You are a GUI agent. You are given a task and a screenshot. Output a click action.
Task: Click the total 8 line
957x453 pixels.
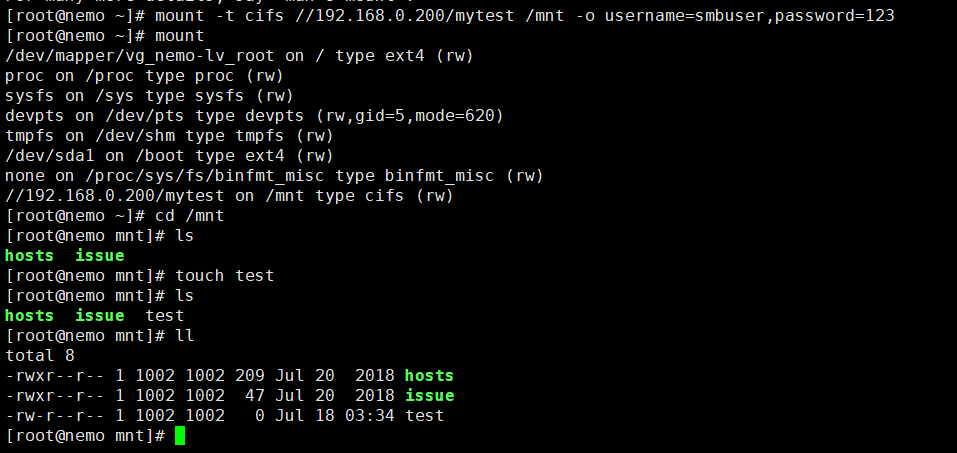tap(40, 355)
